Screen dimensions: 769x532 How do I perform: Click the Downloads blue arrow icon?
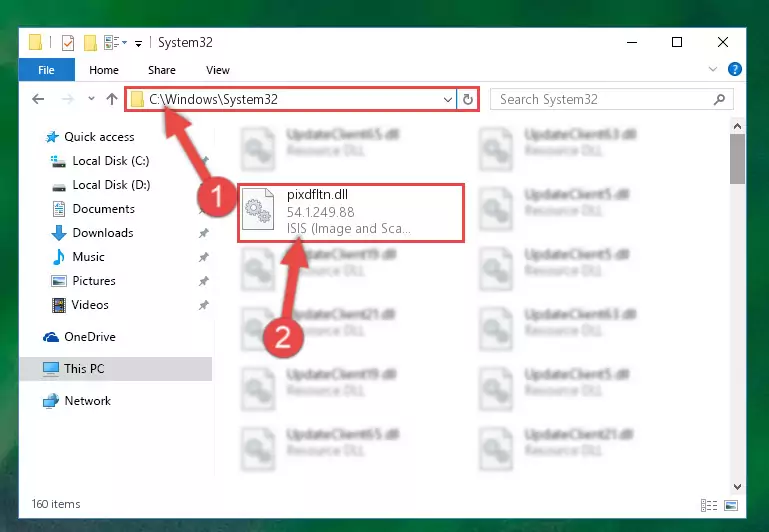[59, 233]
